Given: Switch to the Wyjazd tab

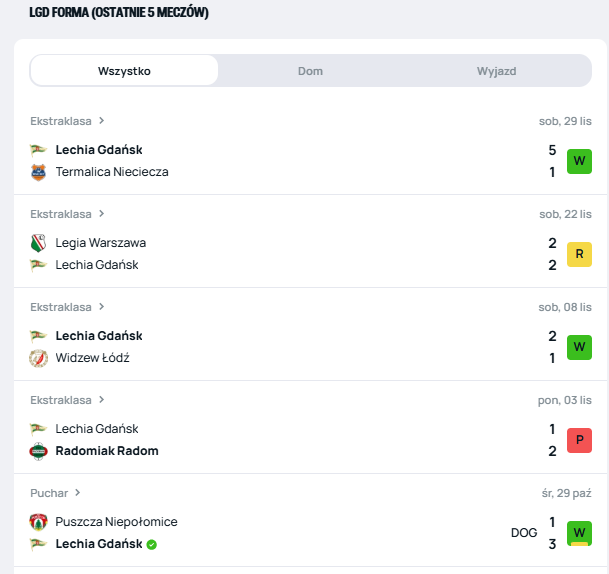Looking at the screenshot, I should tap(496, 71).
